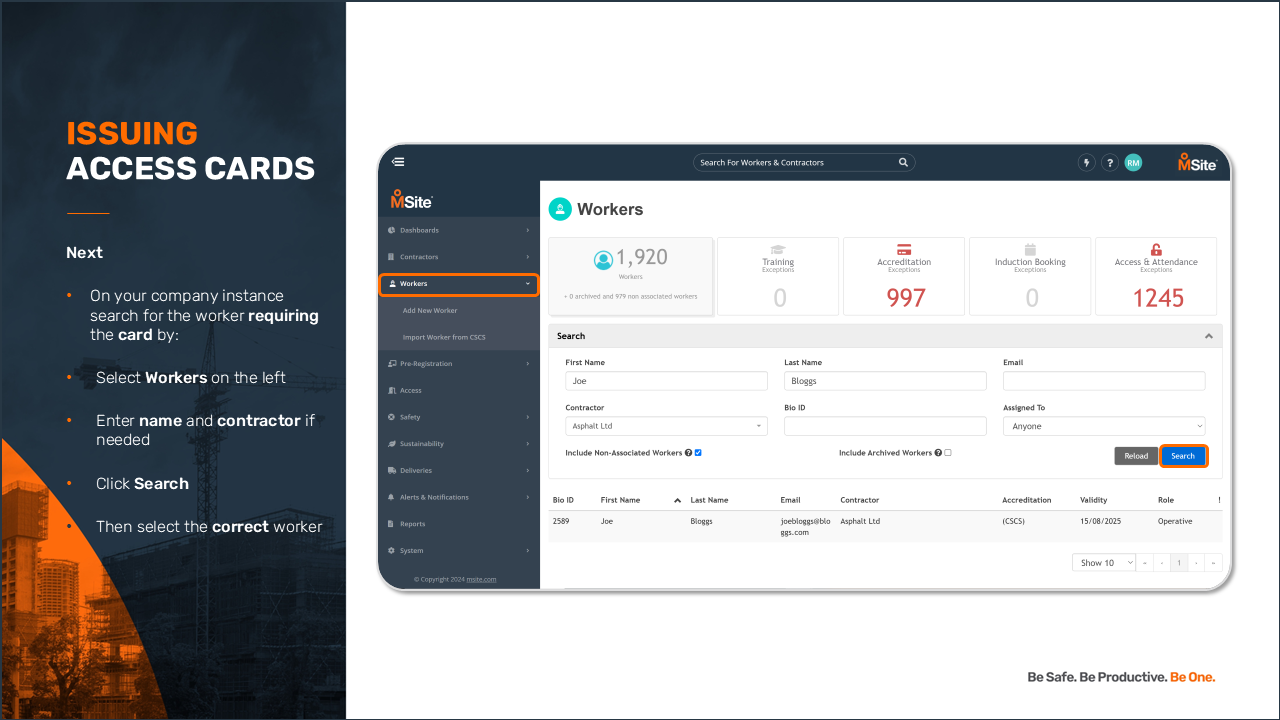This screenshot has height=720, width=1280.
Task: Click the RM user avatar
Action: pyautogui.click(x=1133, y=163)
